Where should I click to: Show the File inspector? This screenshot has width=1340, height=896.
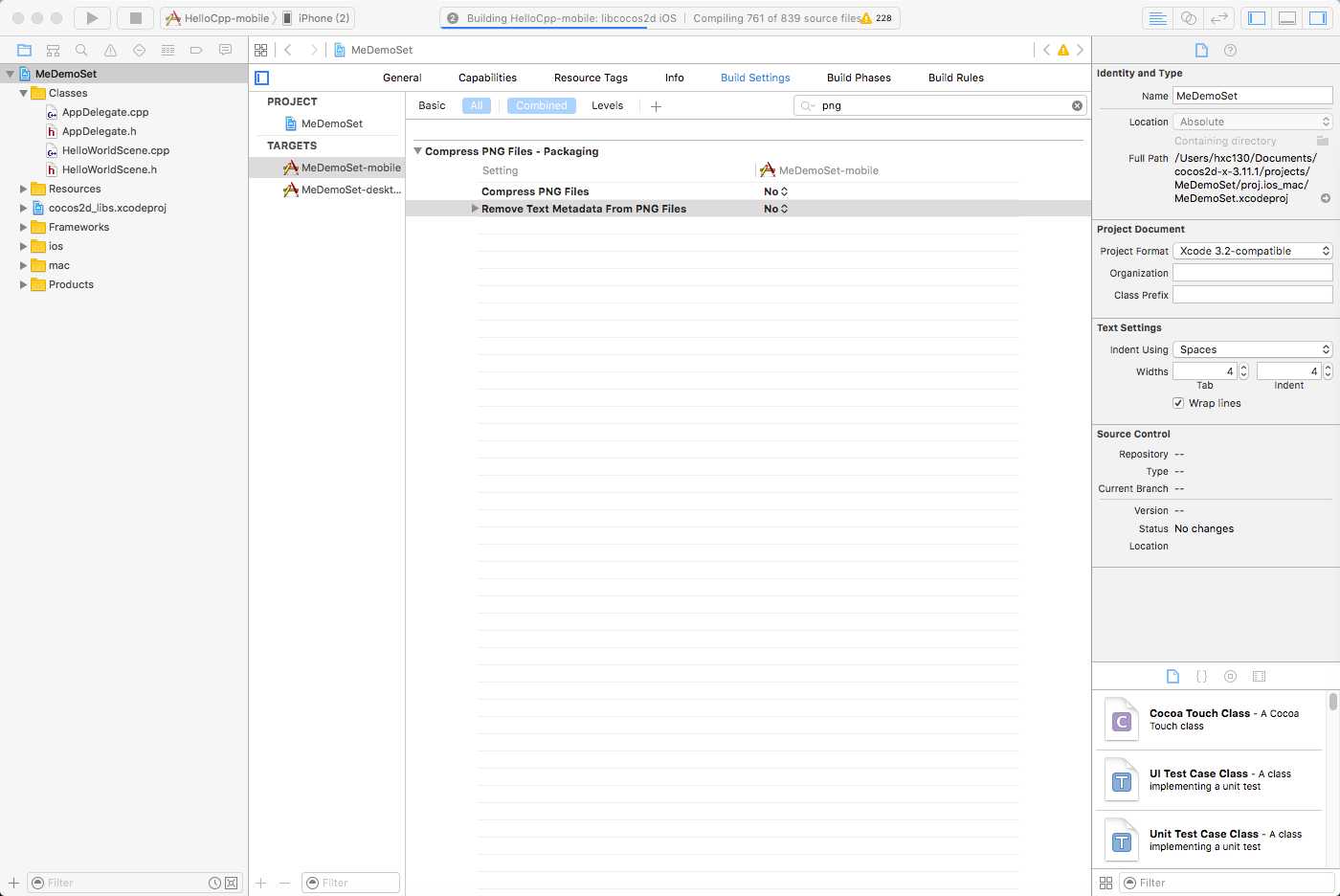[x=1201, y=50]
